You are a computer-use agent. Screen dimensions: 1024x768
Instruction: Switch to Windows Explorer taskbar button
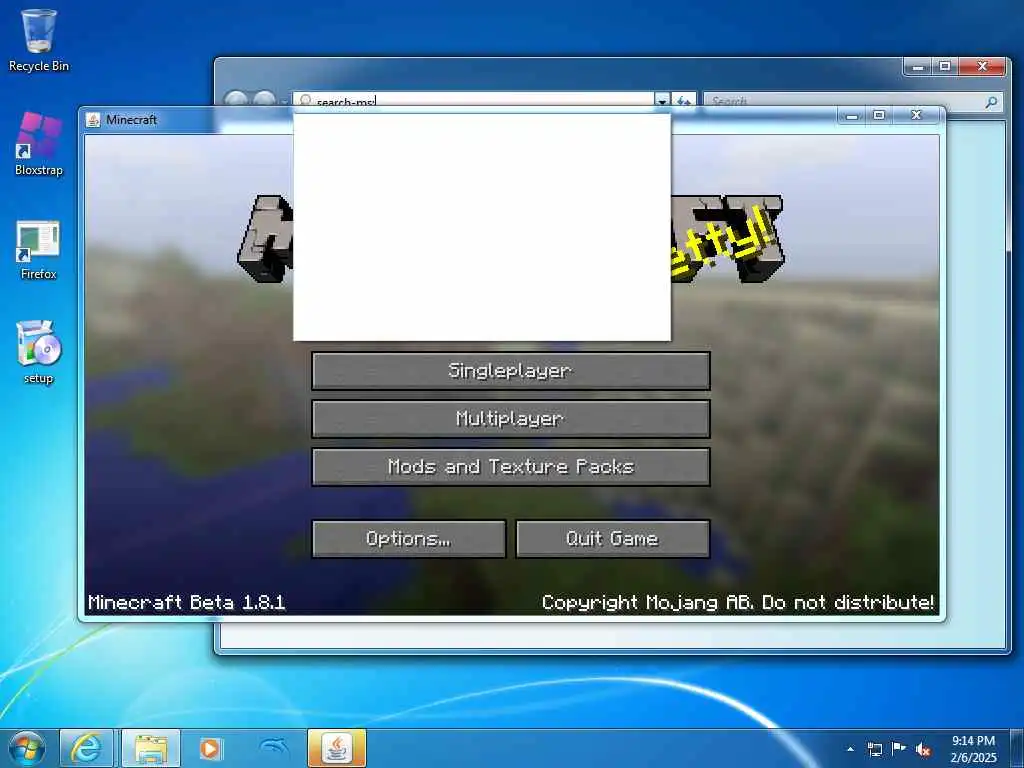click(x=151, y=748)
